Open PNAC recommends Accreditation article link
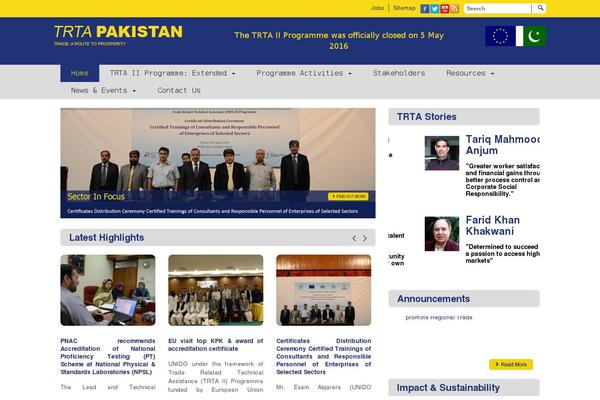 click(108, 356)
